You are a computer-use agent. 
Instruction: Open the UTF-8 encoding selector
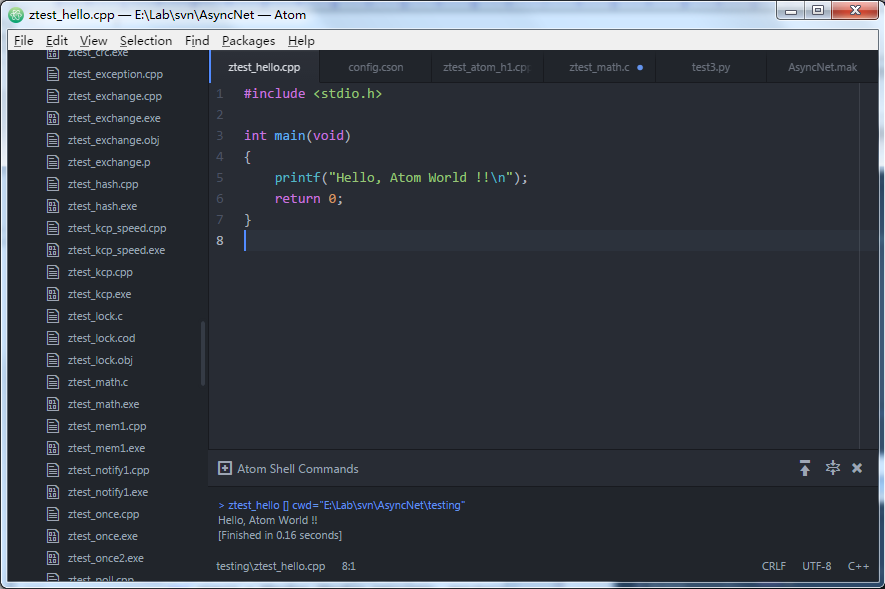click(x=817, y=566)
